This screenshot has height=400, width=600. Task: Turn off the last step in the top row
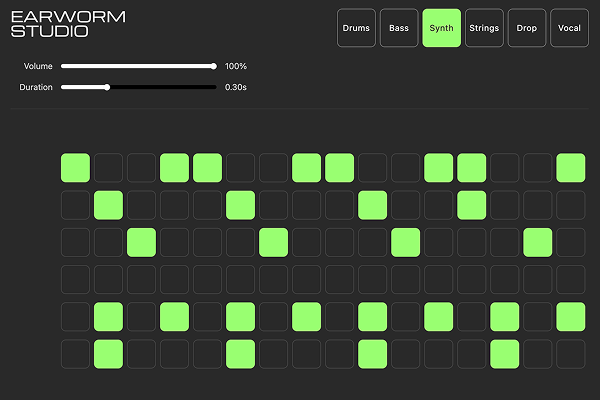pyautogui.click(x=570, y=167)
